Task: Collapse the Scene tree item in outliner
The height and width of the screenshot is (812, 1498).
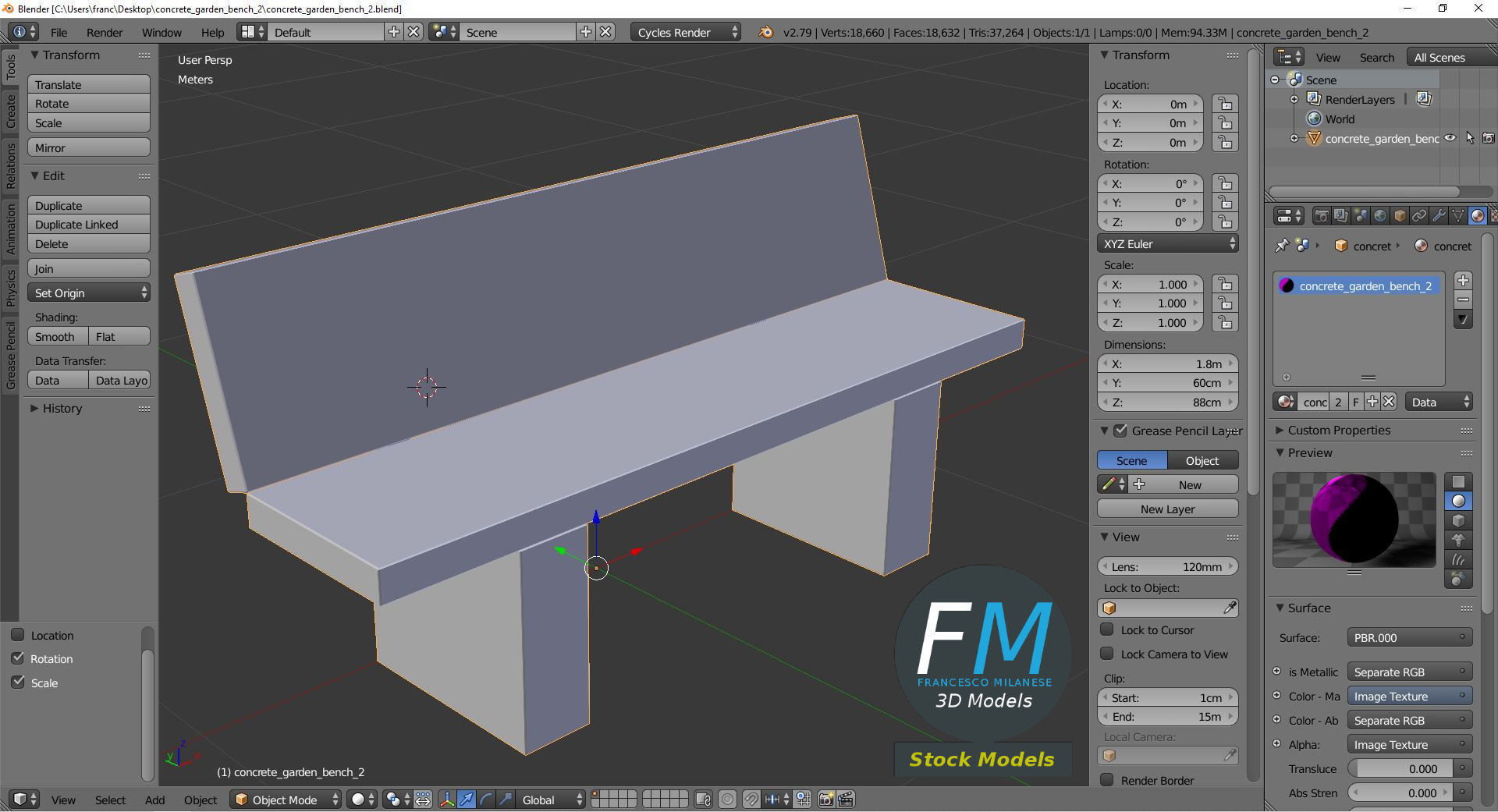Action: click(1275, 80)
